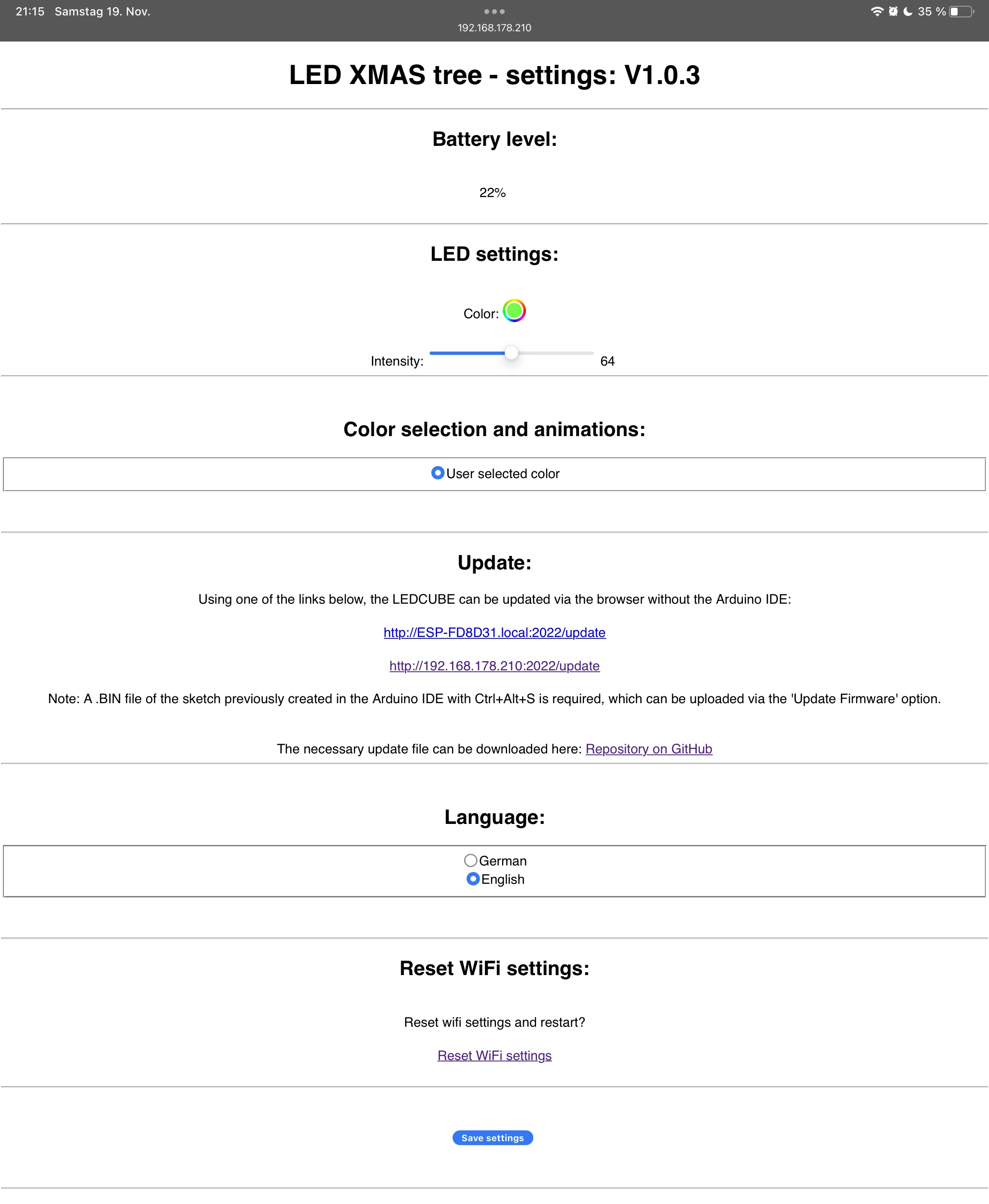This screenshot has height=1204, width=989.
Task: Click the LED XMAS tree settings heading
Action: click(x=494, y=75)
